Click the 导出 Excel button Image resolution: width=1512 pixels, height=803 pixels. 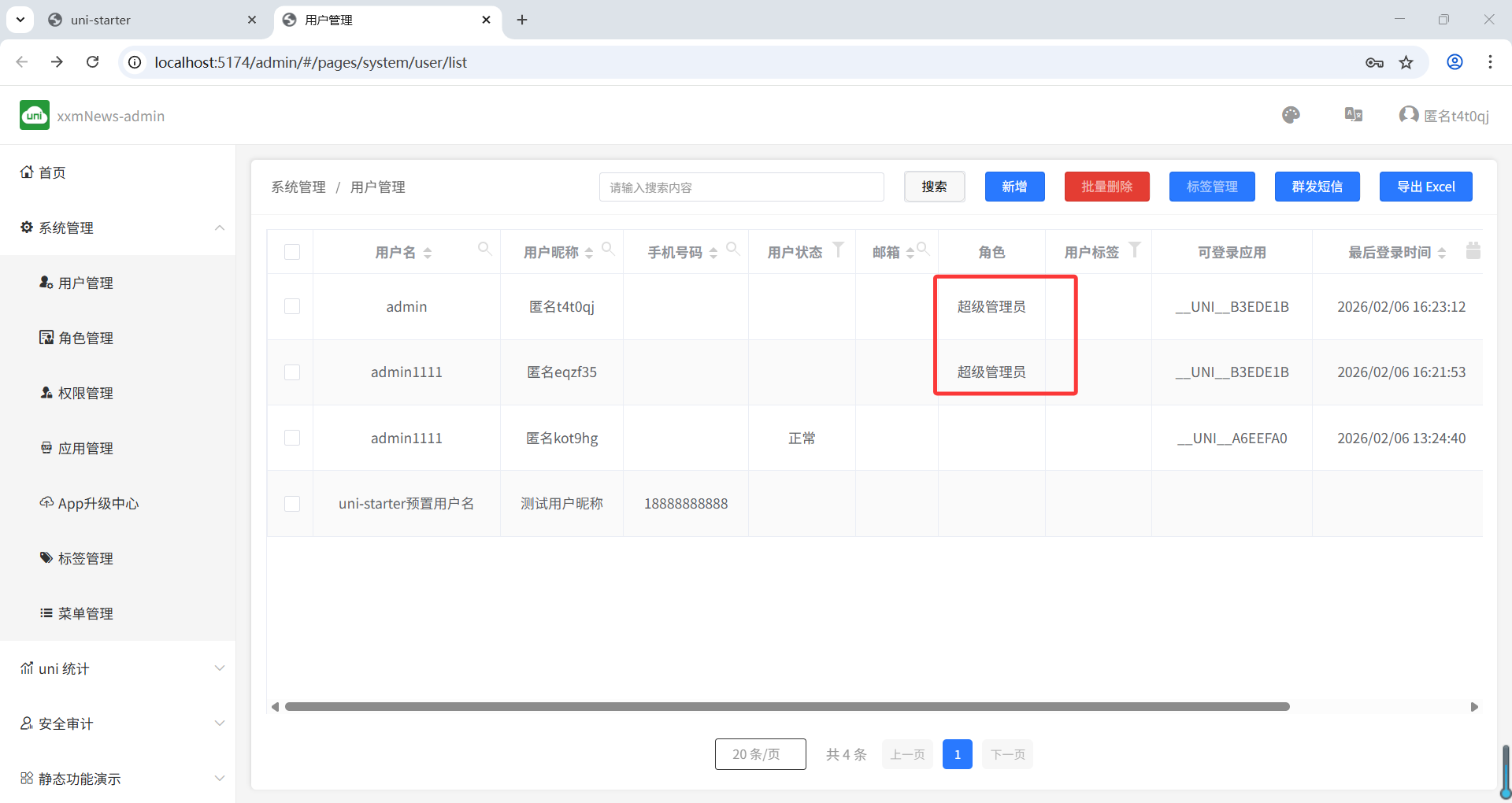(x=1425, y=187)
